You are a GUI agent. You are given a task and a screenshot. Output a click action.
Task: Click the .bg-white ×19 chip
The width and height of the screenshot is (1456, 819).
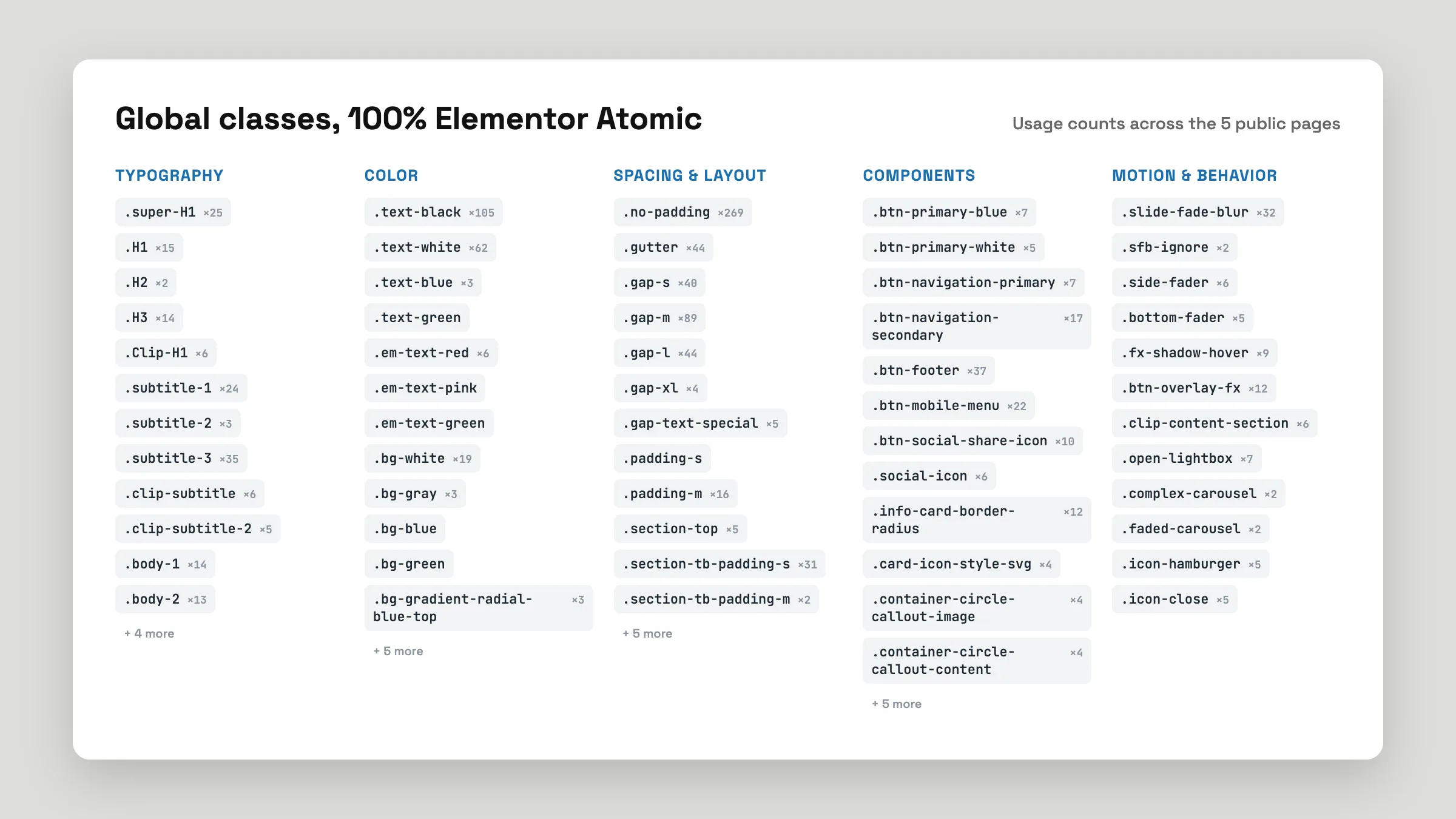click(x=422, y=459)
